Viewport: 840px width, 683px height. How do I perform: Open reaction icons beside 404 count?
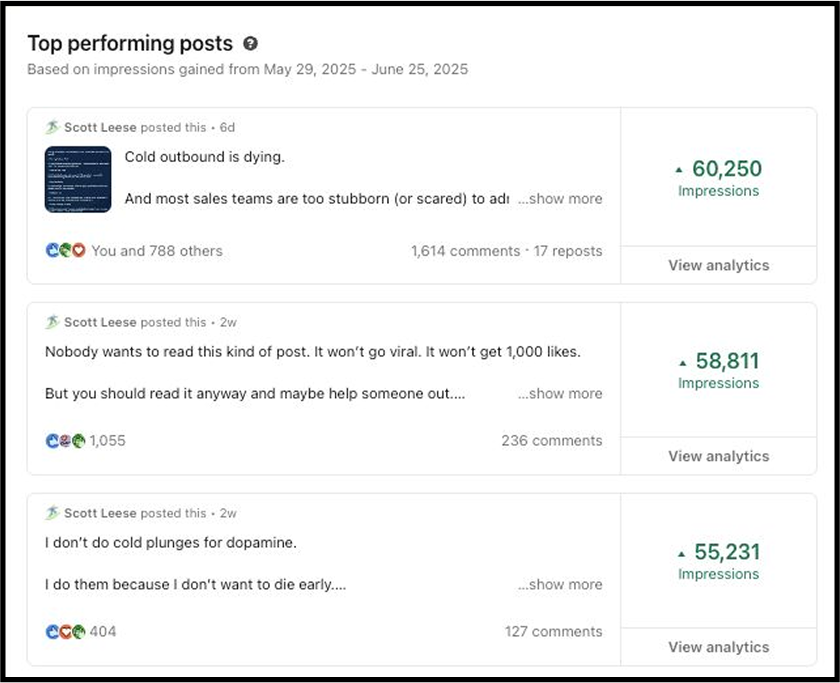click(x=65, y=631)
